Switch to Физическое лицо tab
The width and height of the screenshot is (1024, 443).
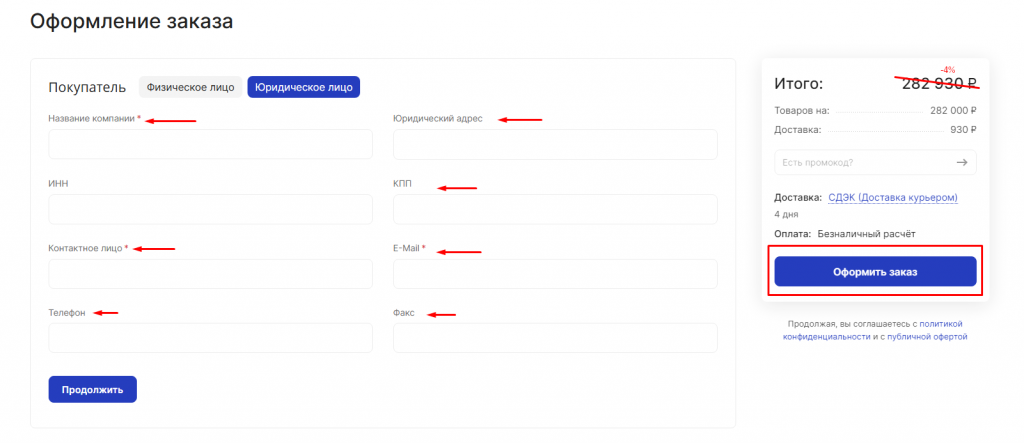tap(190, 87)
